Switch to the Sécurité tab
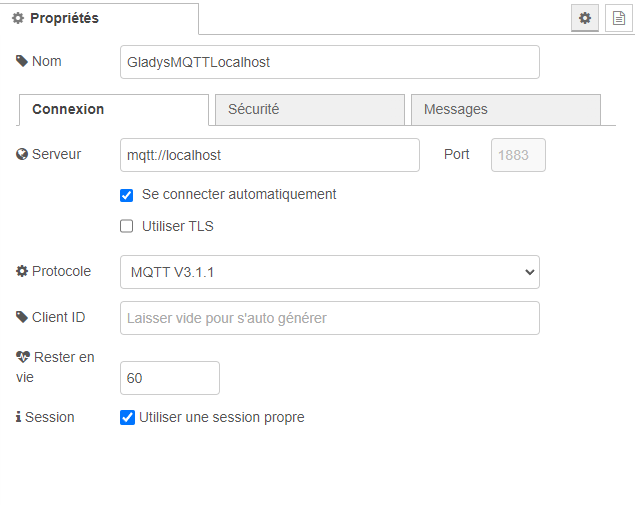The height and width of the screenshot is (505, 635). coord(309,109)
